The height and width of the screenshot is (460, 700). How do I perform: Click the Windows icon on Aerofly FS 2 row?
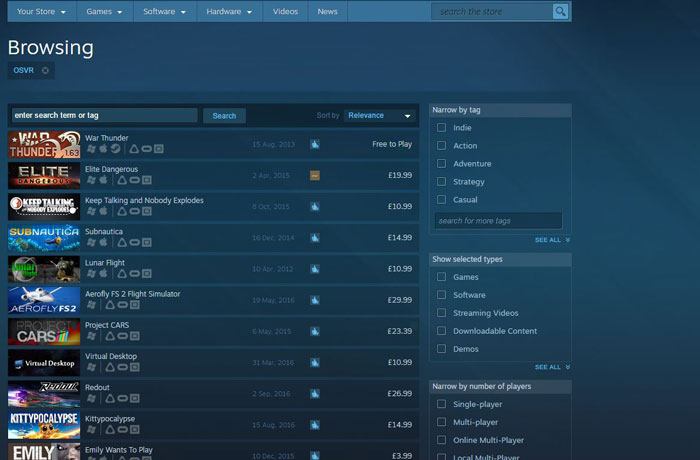pyautogui.click(x=91, y=305)
